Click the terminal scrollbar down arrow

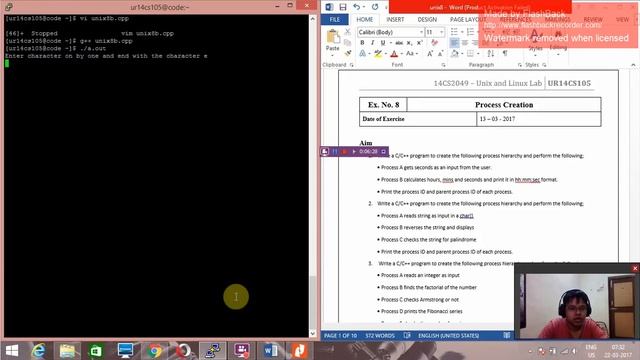313,333
